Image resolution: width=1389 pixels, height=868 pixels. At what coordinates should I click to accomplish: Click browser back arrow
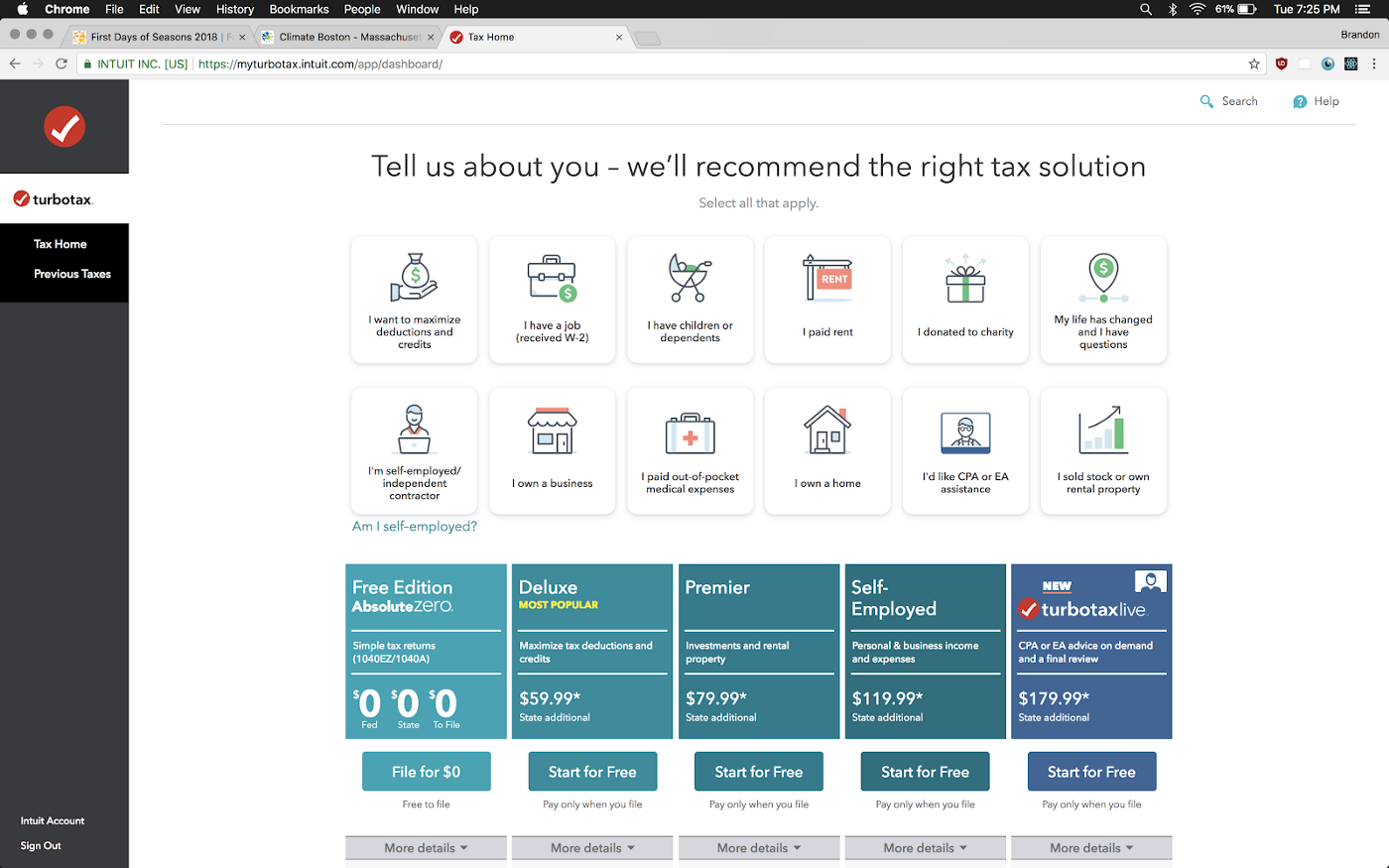[x=15, y=63]
